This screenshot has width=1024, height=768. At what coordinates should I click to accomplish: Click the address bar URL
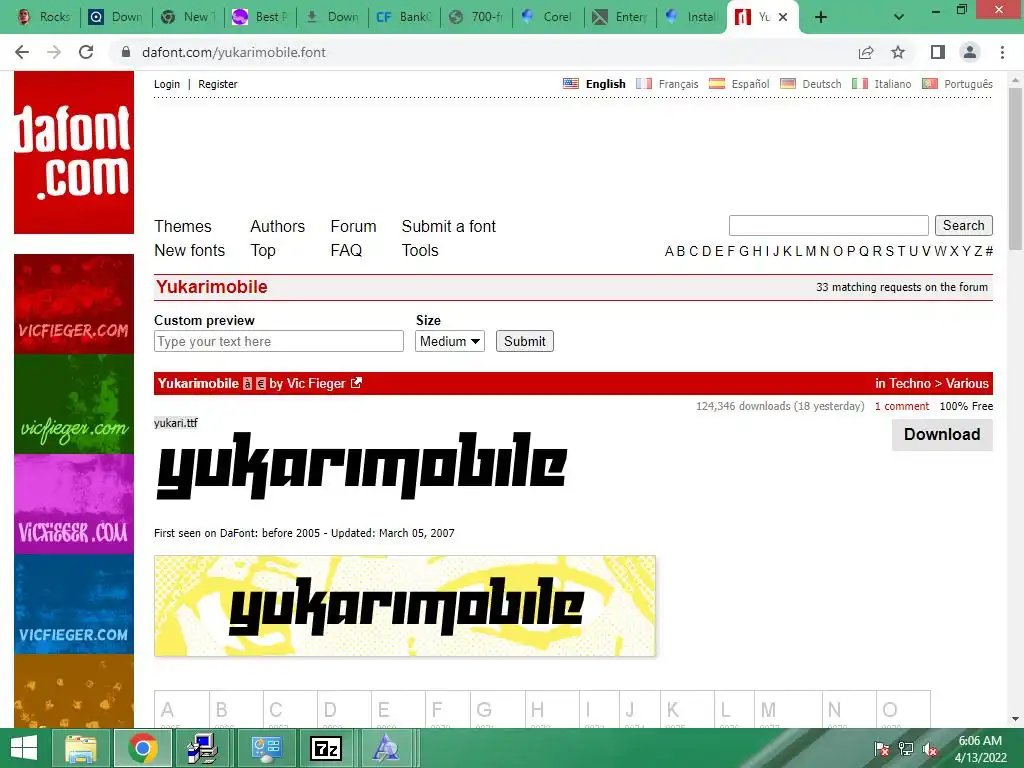click(233, 52)
